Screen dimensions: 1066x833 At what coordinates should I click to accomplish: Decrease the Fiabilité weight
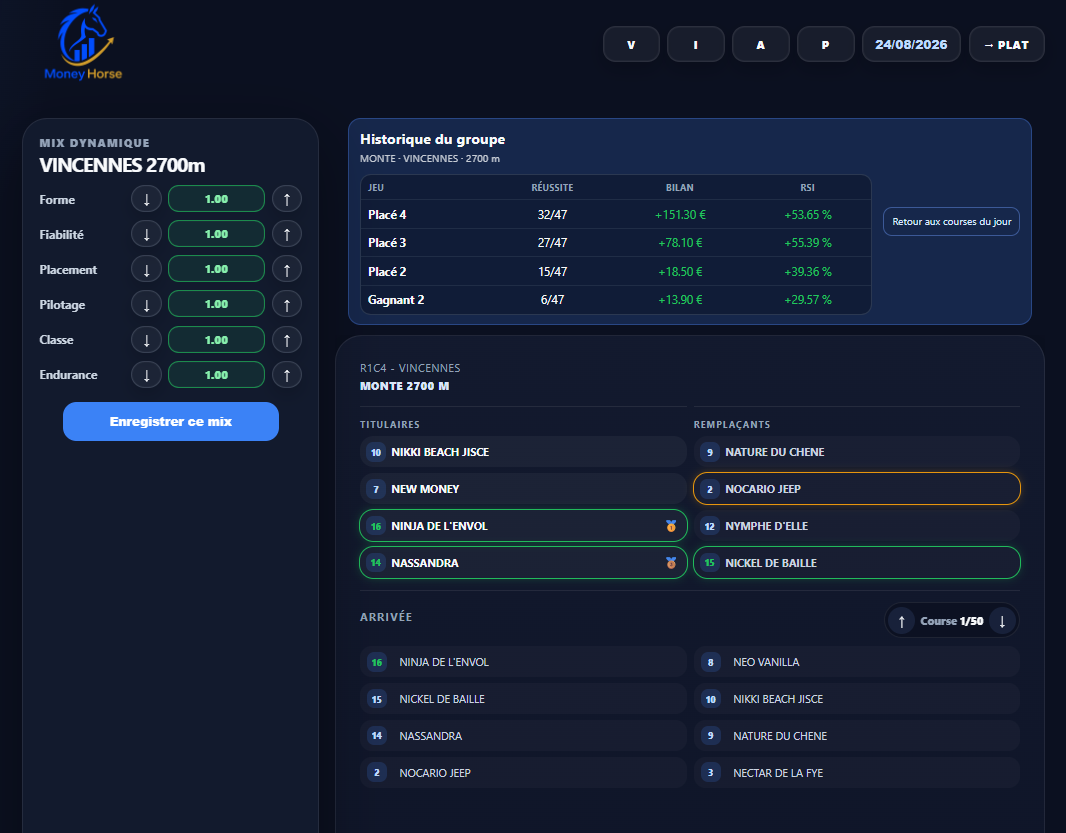click(146, 234)
